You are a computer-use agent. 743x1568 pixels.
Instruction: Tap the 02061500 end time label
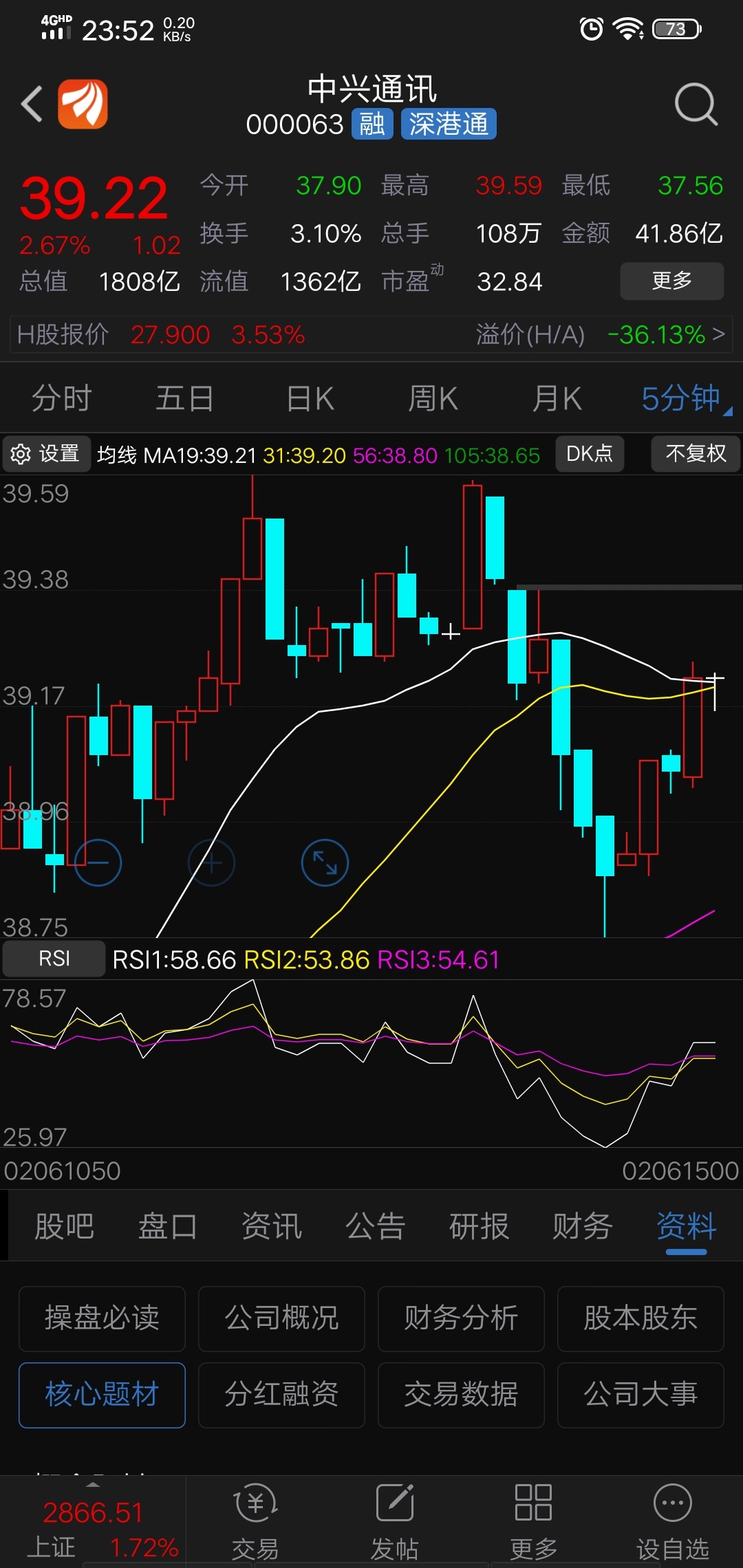(680, 1170)
